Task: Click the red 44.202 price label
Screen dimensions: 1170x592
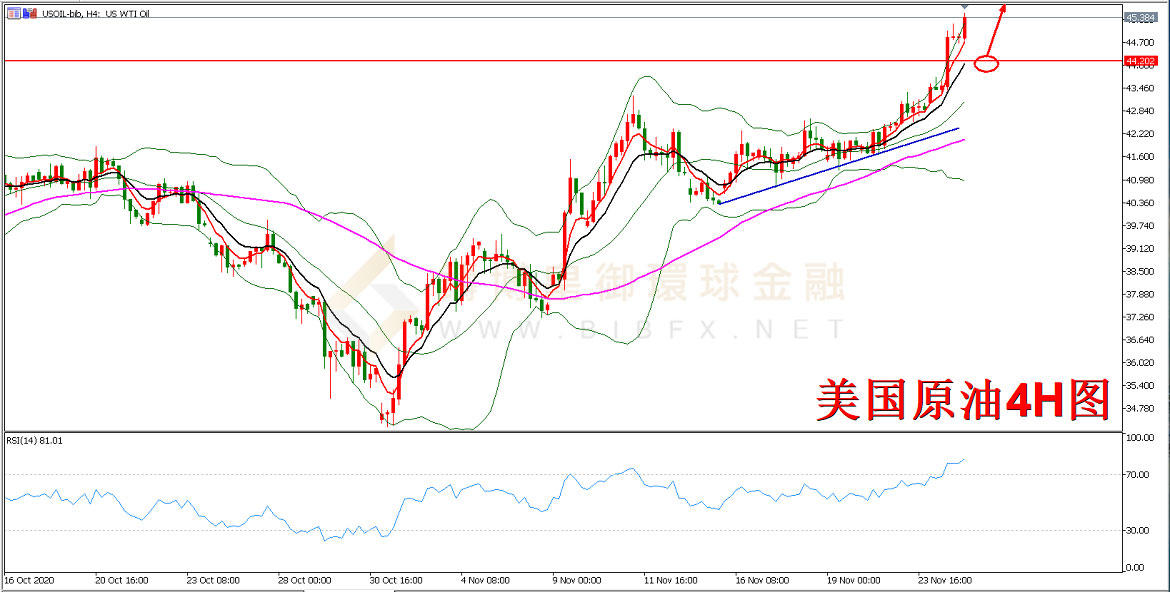Action: (1139, 62)
